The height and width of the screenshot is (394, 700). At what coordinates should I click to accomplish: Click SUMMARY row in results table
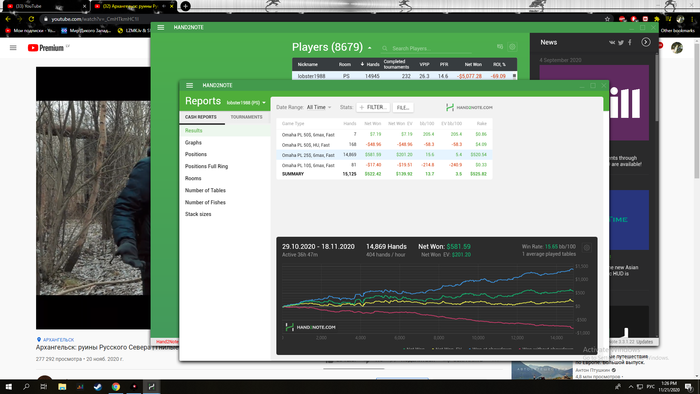click(x=384, y=174)
